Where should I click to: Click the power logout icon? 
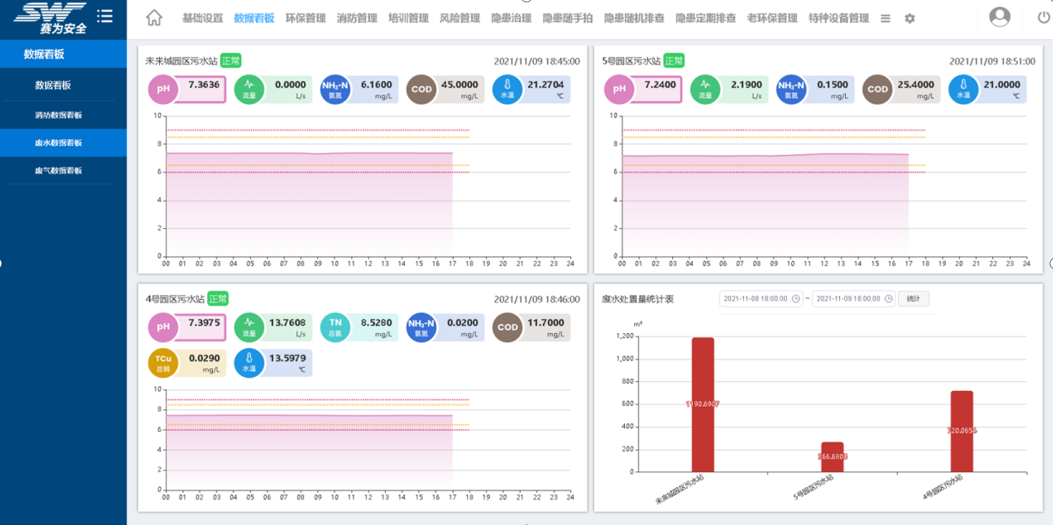(x=1044, y=18)
